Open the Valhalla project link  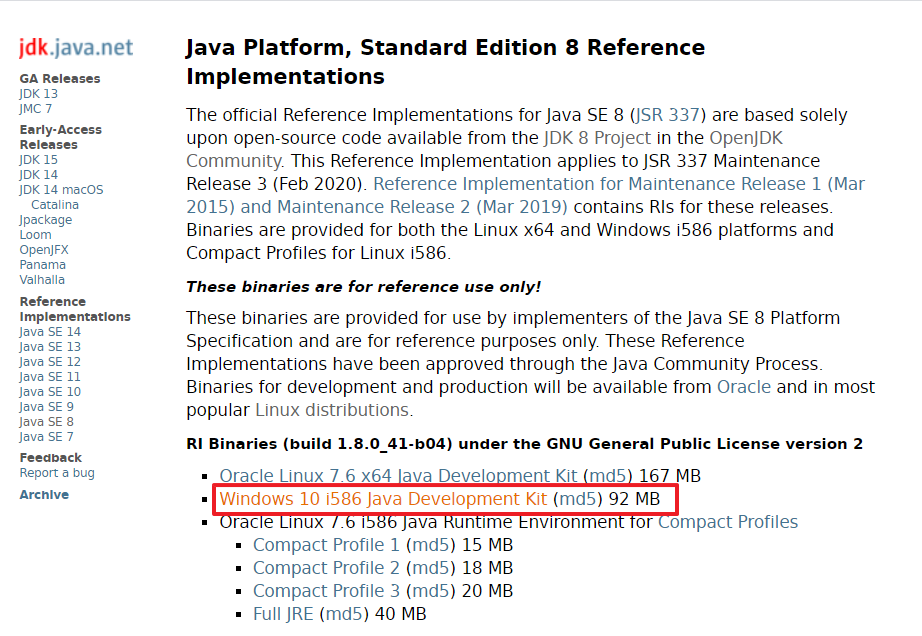[42, 280]
